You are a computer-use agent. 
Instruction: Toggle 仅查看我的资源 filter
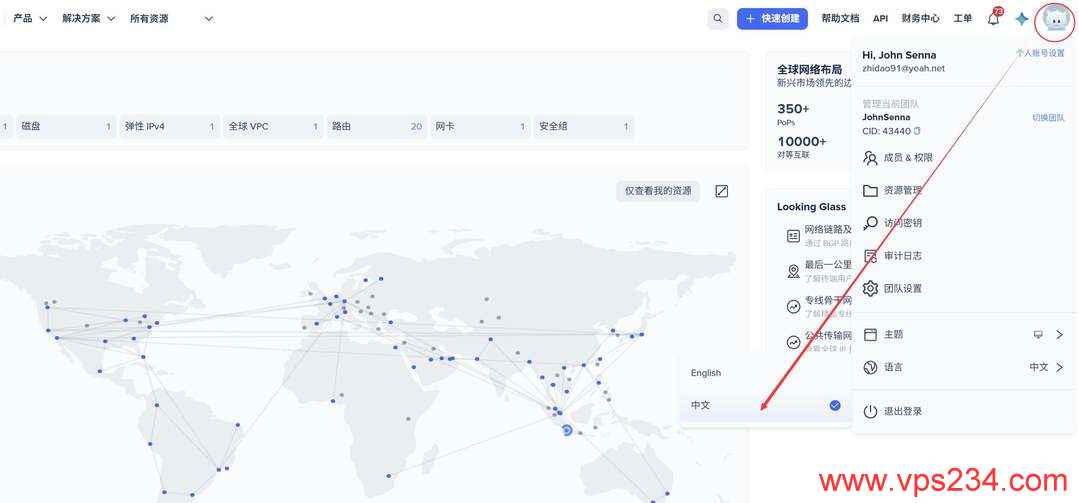[x=658, y=191]
